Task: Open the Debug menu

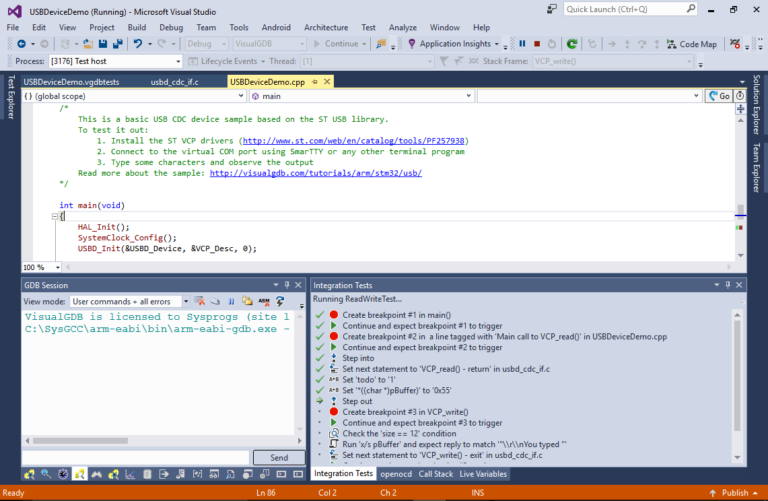Action: point(171,27)
